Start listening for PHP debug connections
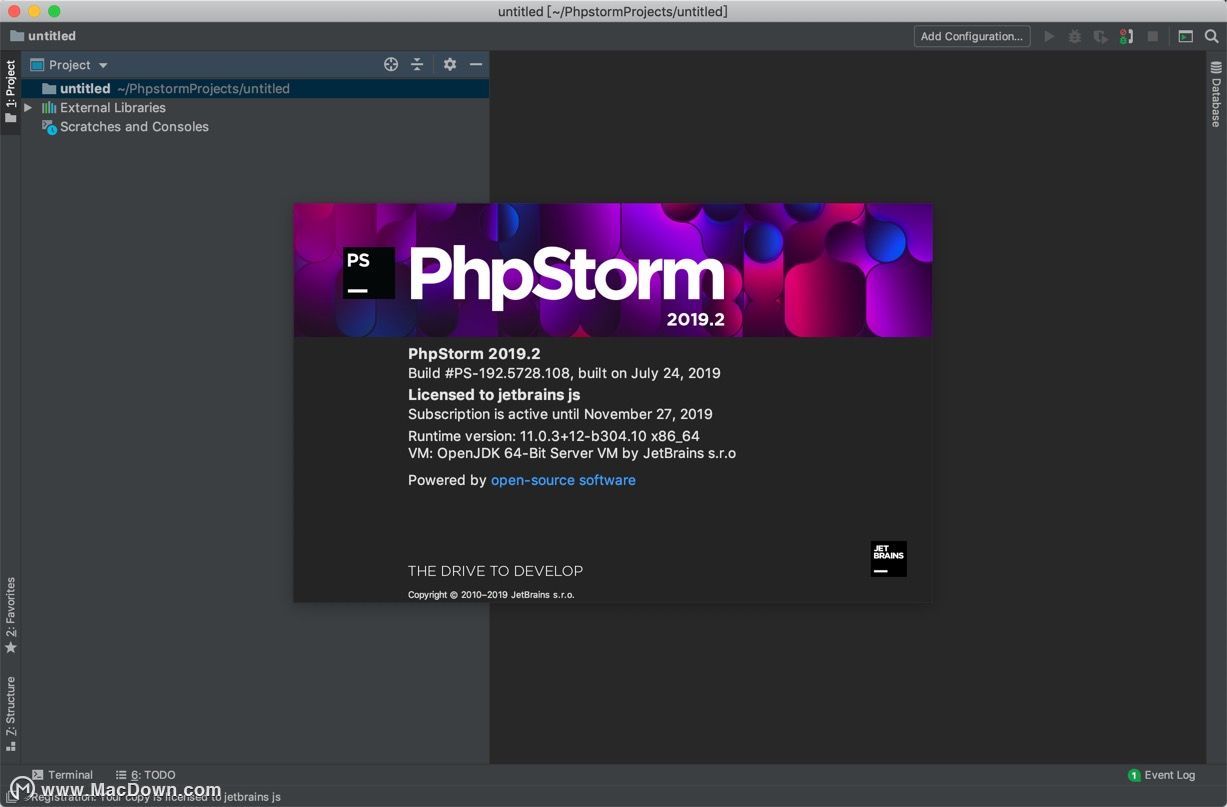The width and height of the screenshot is (1227, 807). click(x=1127, y=36)
